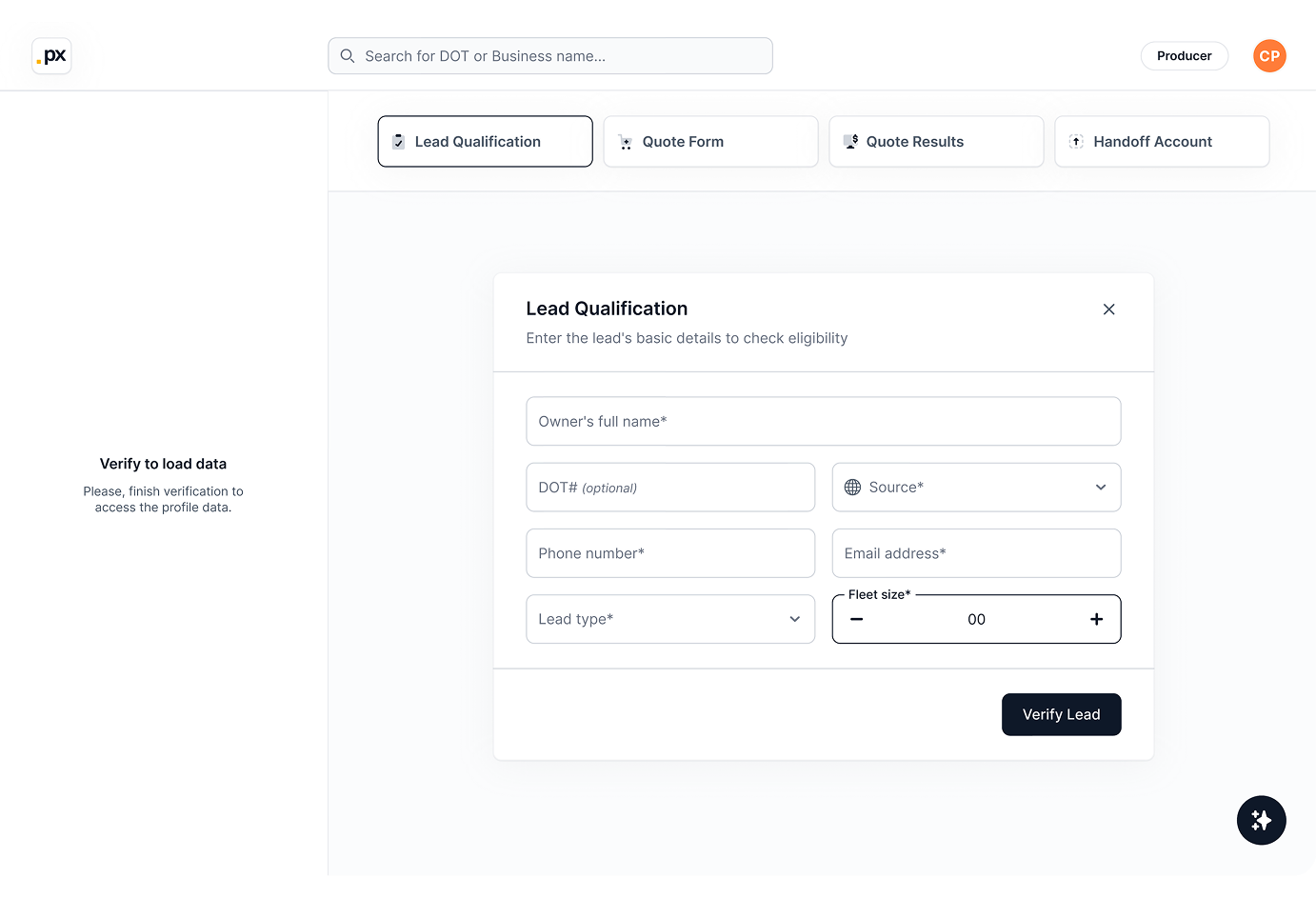Decrease Fleet size with the minus control

[x=856, y=619]
